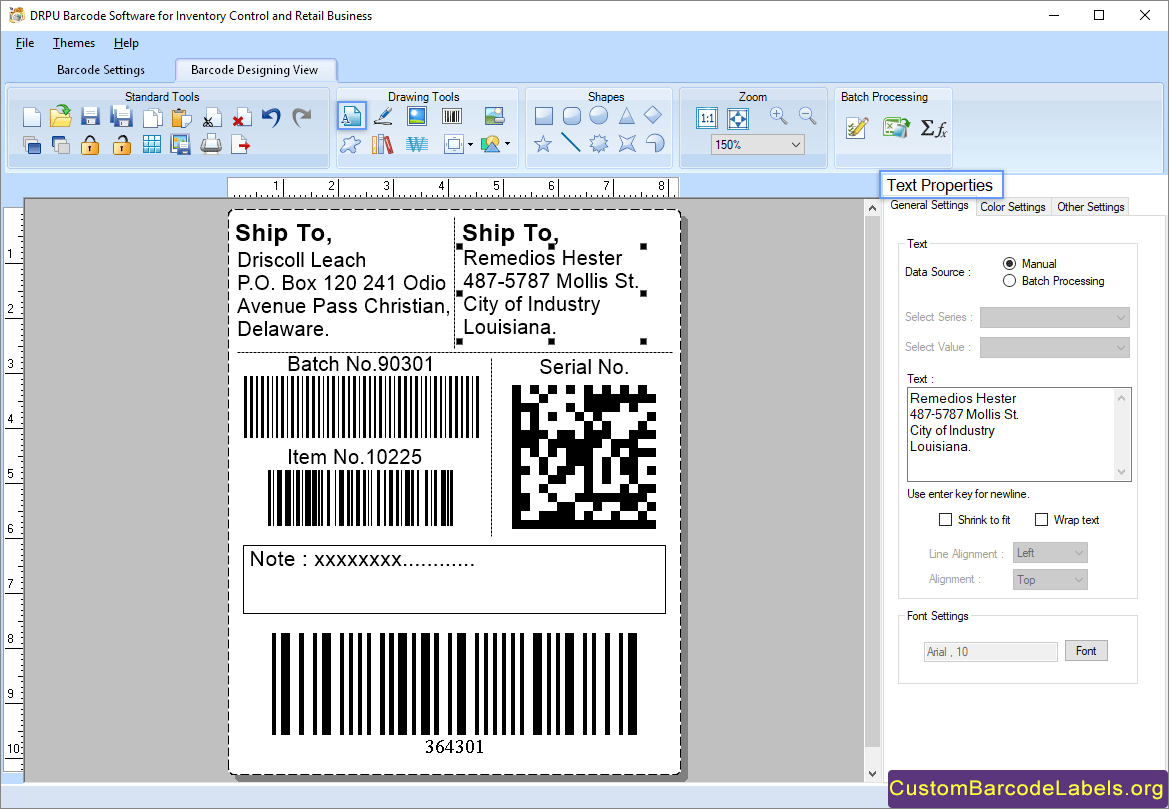
Task: Zoom in with the magnifier plus
Action: (x=779, y=116)
